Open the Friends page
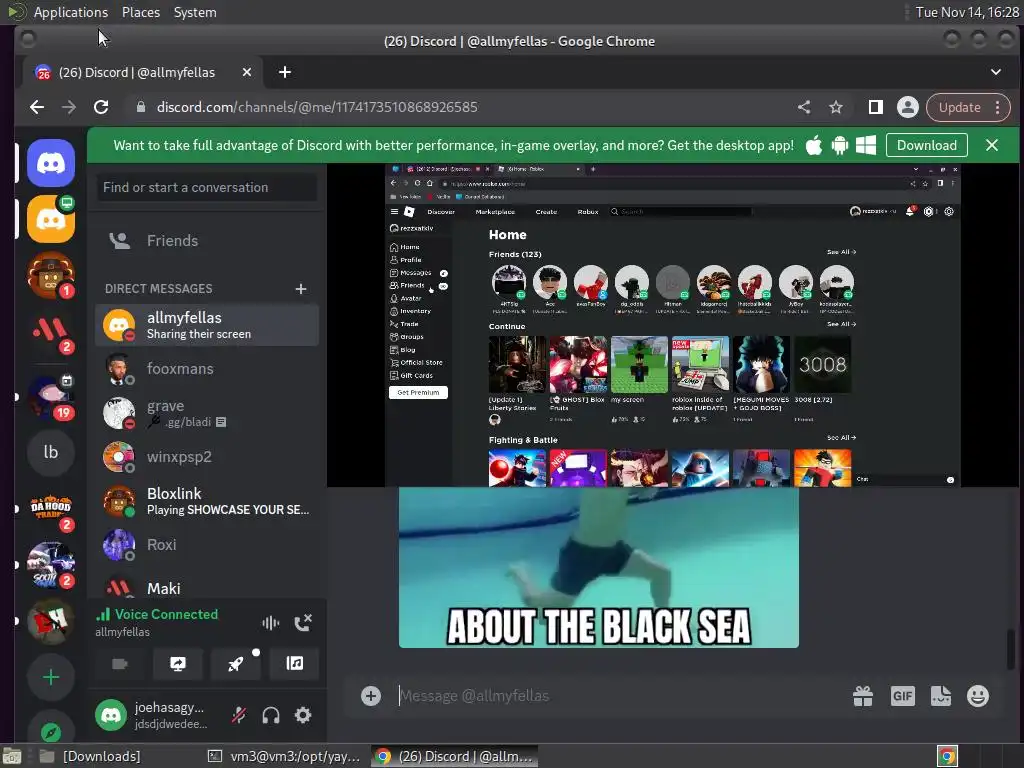Viewport: 1024px width, 768px height. (207, 241)
